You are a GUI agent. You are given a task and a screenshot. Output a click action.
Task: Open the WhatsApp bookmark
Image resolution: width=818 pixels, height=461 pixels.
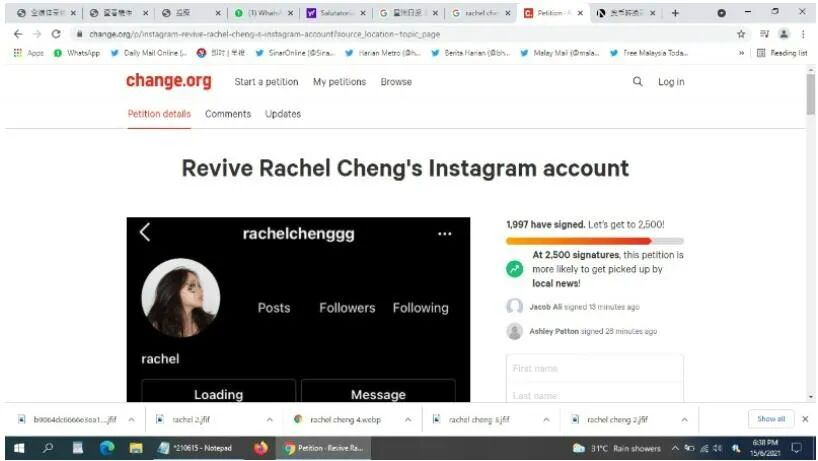point(77,53)
